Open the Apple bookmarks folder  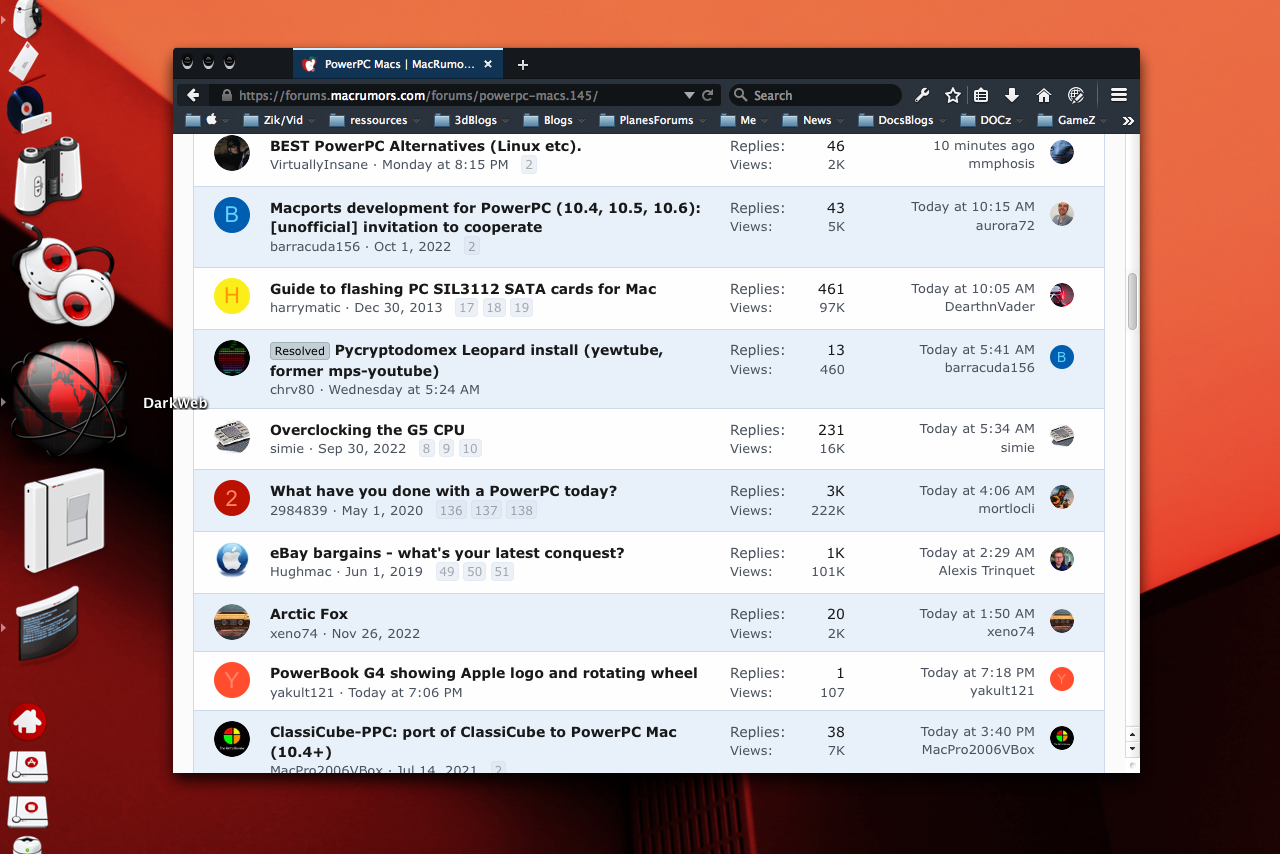pyautogui.click(x=207, y=120)
